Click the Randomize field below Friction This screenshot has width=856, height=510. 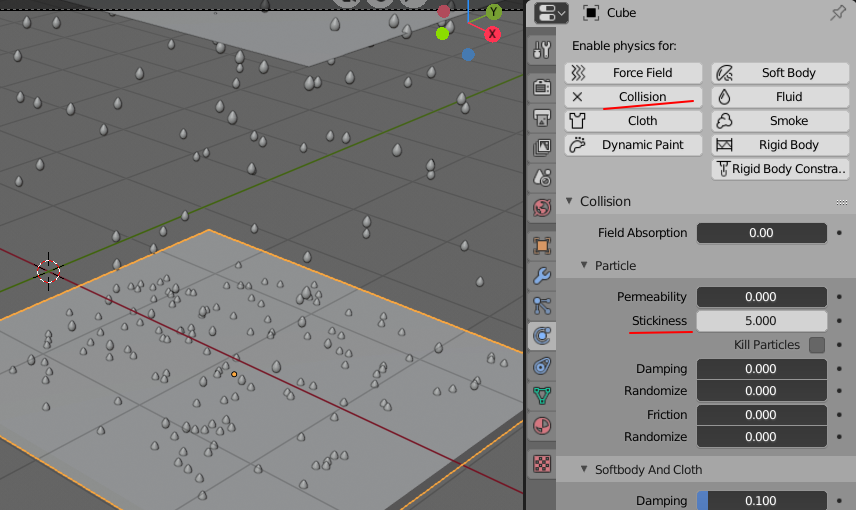pos(762,437)
